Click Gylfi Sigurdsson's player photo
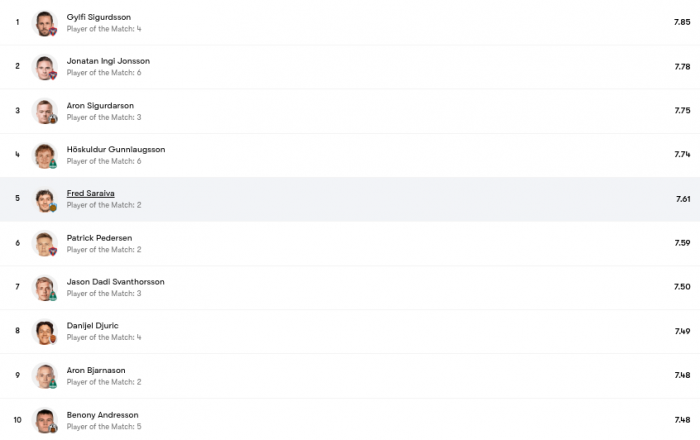This screenshot has height=440, width=700. [45, 23]
